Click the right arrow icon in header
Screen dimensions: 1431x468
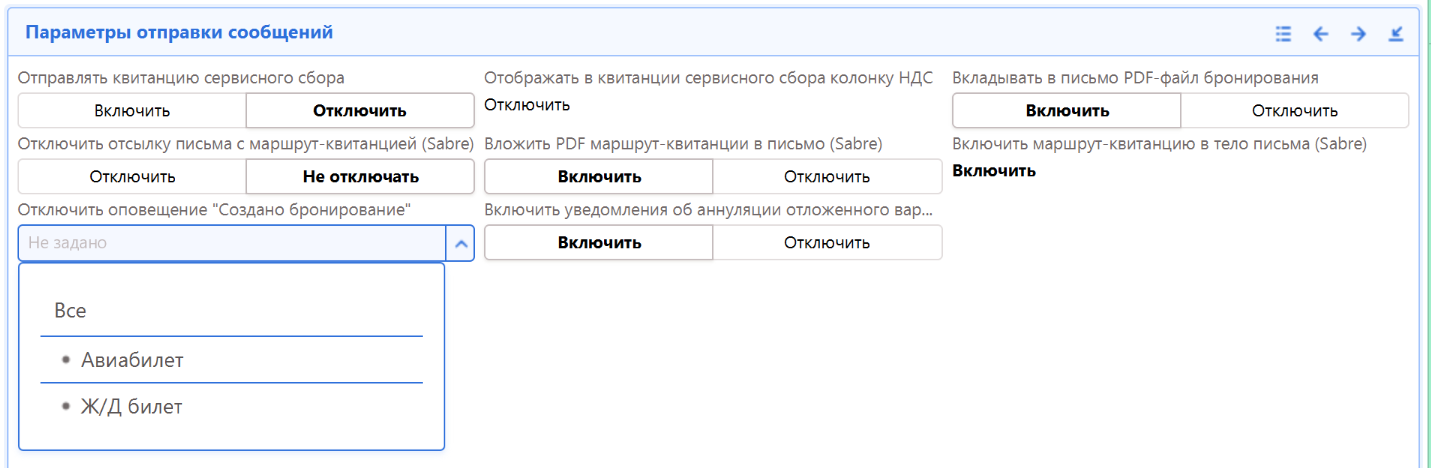coord(1358,34)
